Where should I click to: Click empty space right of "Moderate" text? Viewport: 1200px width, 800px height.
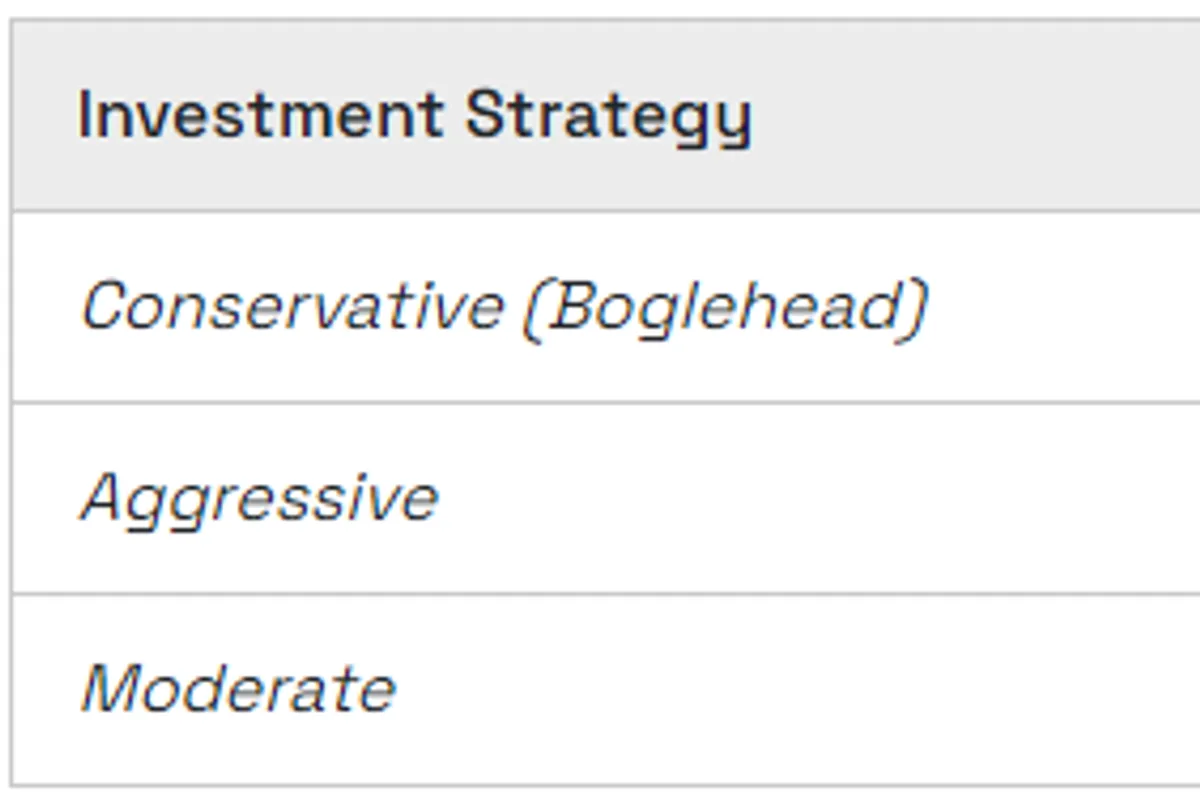pos(800,689)
